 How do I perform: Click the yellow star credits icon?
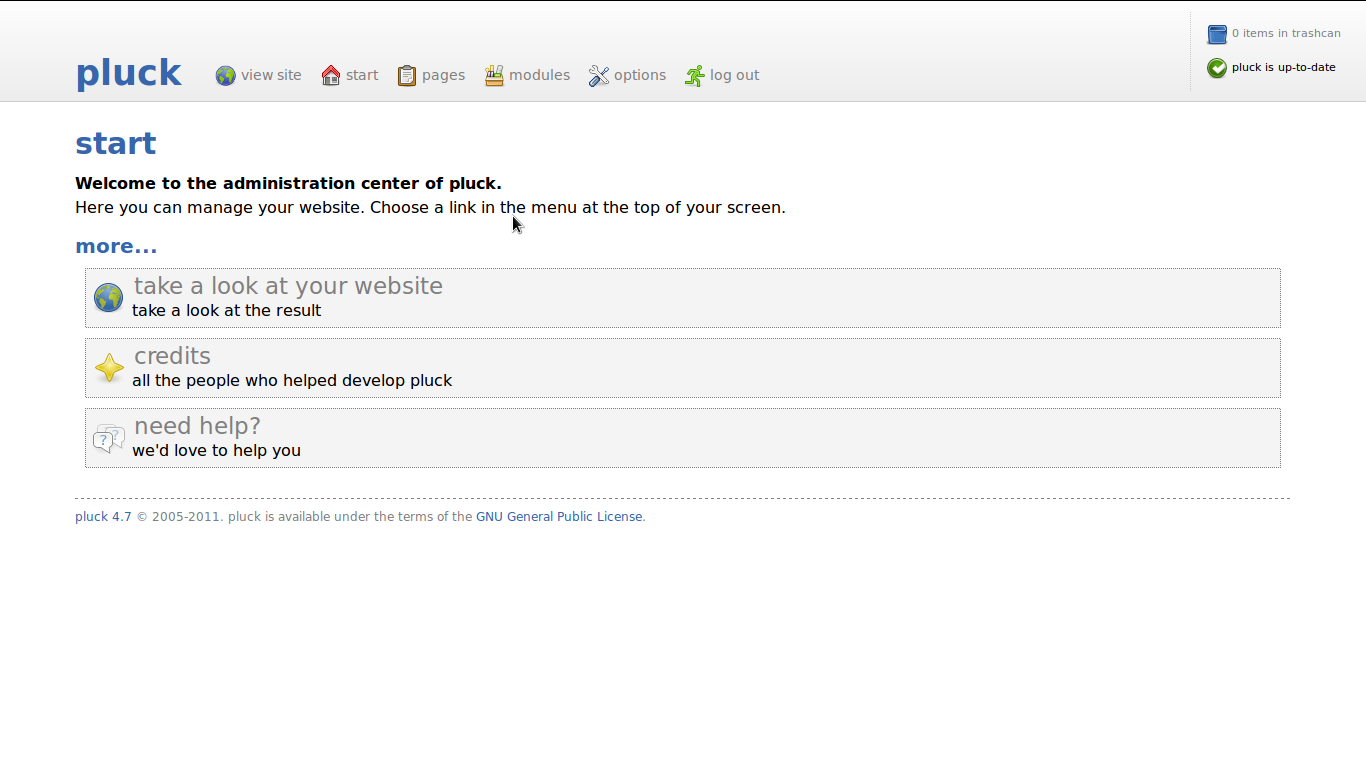[109, 368]
